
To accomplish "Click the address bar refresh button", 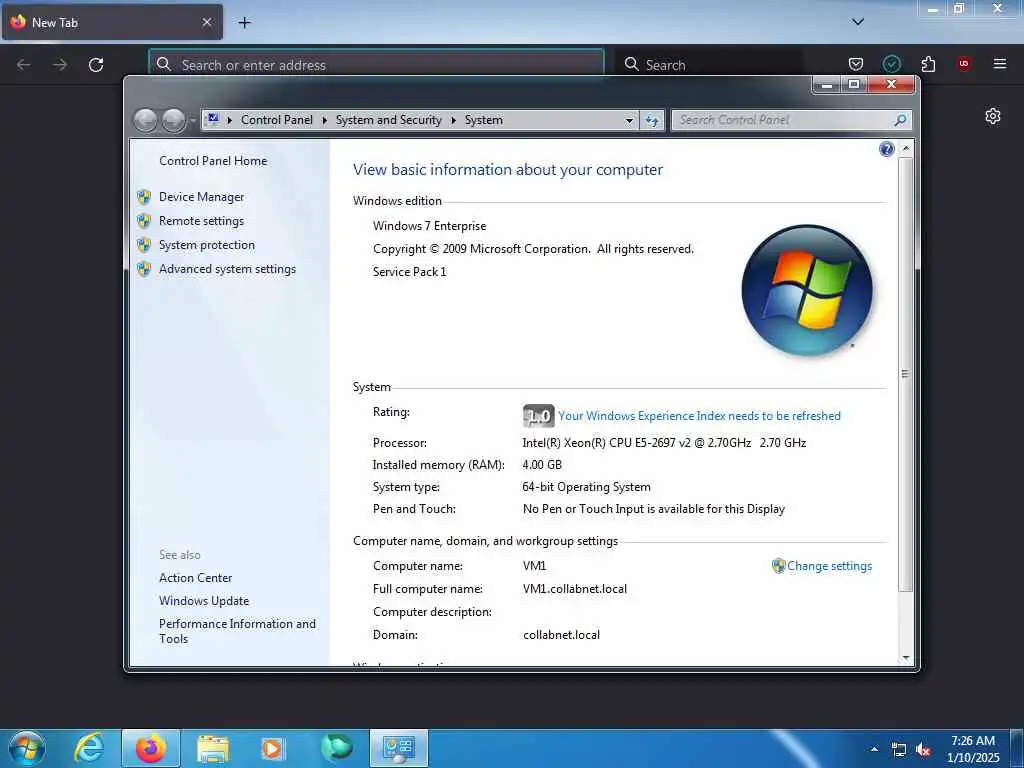I will [x=652, y=120].
